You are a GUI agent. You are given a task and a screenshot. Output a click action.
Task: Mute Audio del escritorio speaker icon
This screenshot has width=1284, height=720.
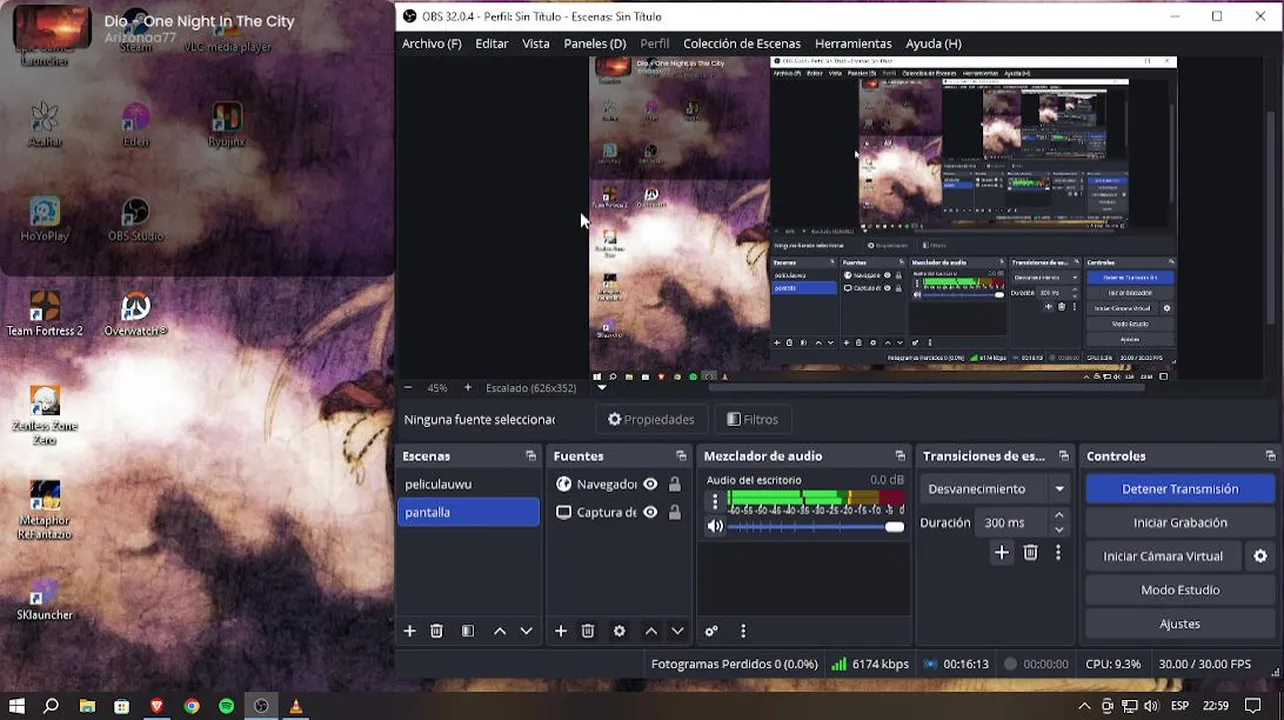point(715,526)
